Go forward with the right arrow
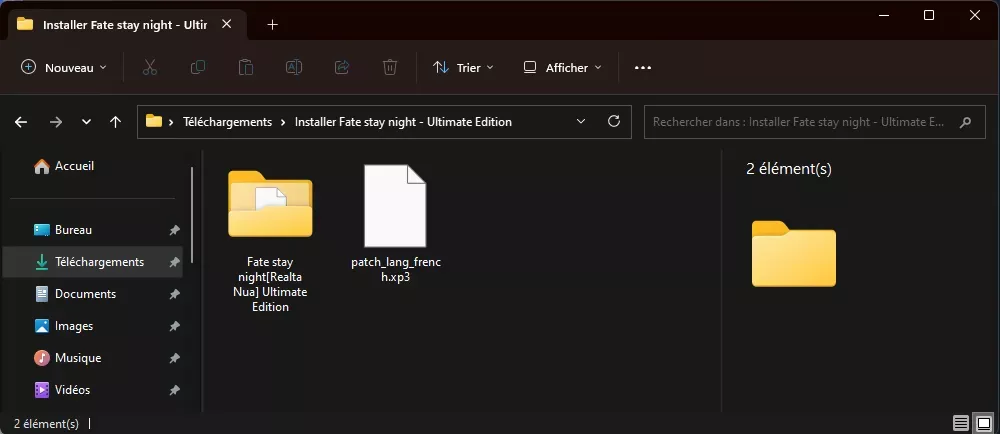 (56, 122)
